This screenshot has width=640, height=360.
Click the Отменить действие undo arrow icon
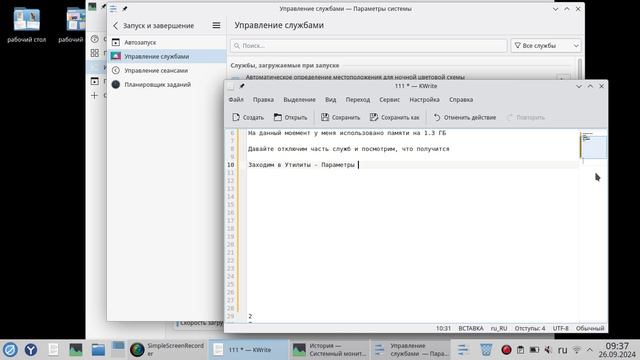coord(437,118)
